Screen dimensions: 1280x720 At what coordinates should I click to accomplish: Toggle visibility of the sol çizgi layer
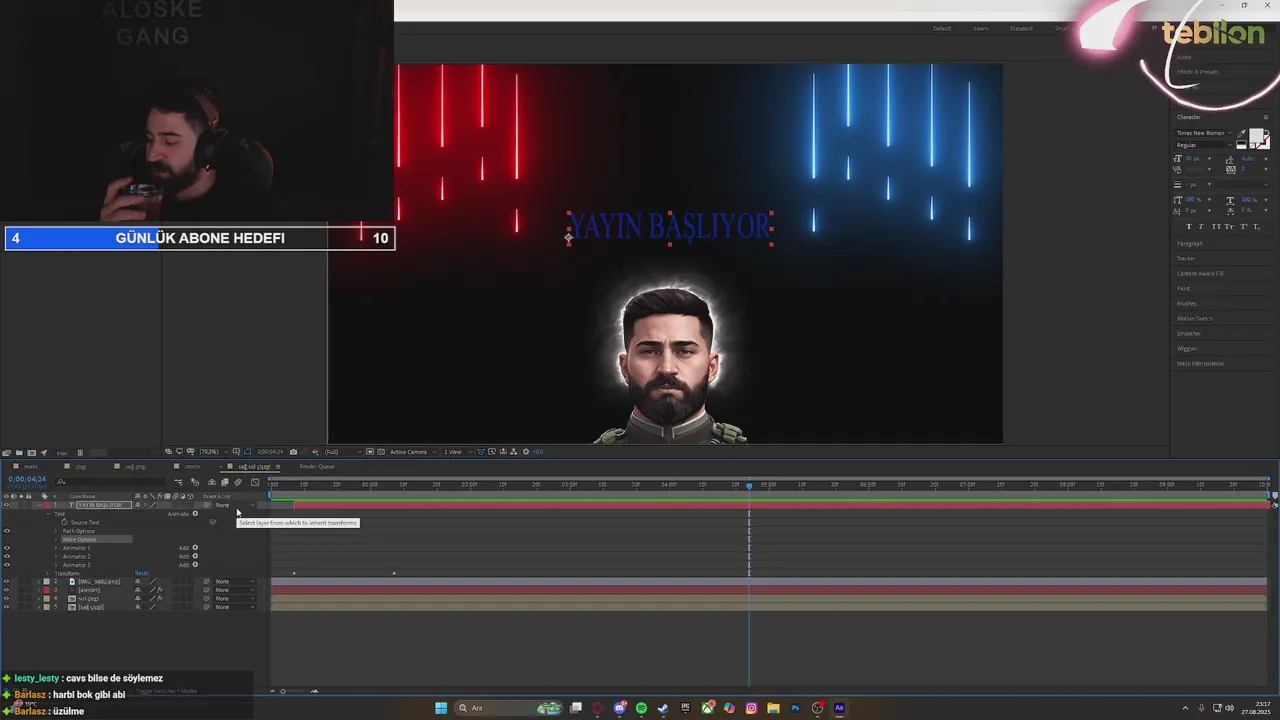point(7,599)
